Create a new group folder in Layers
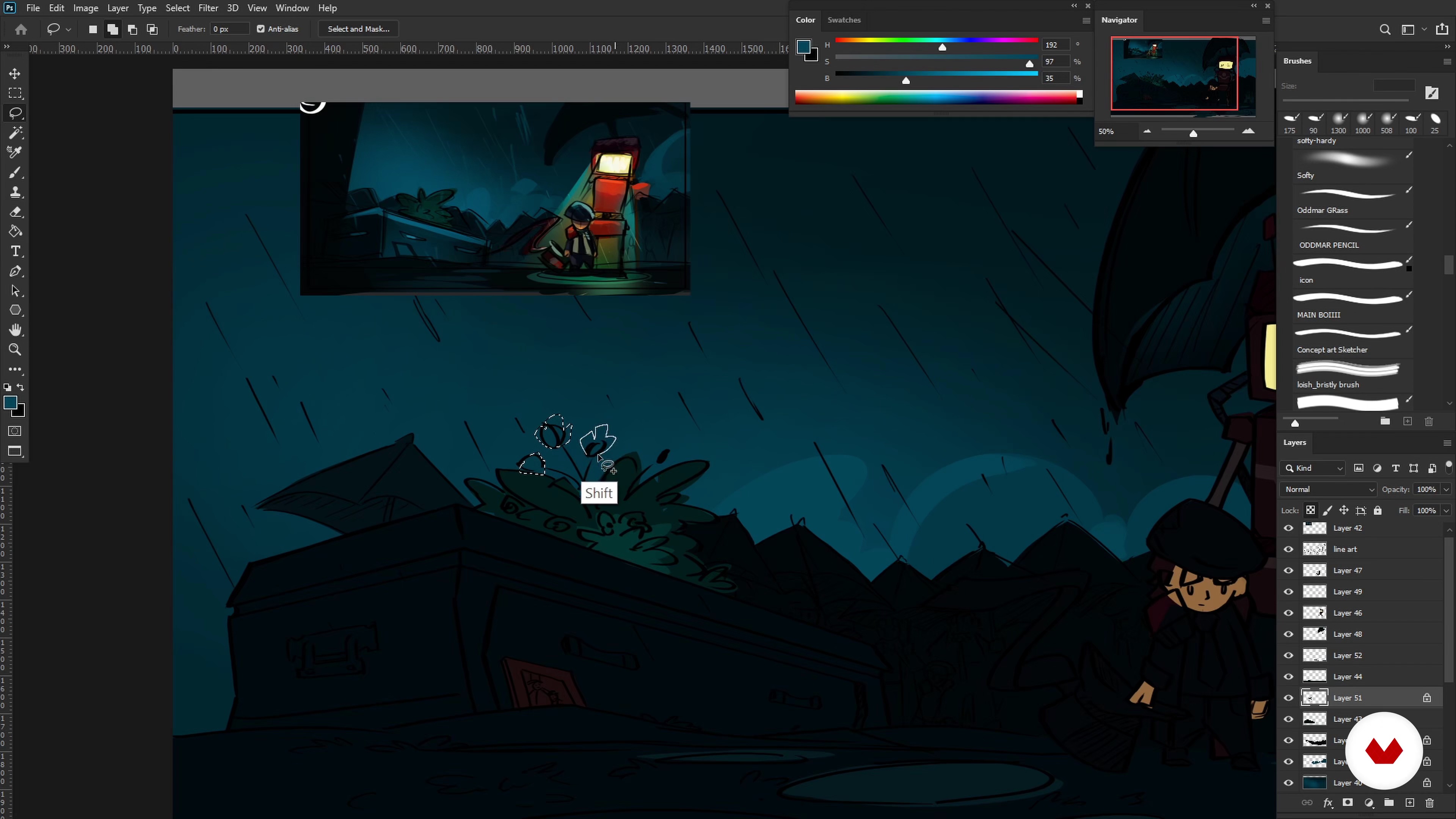The width and height of the screenshot is (1456, 819). (x=1389, y=803)
